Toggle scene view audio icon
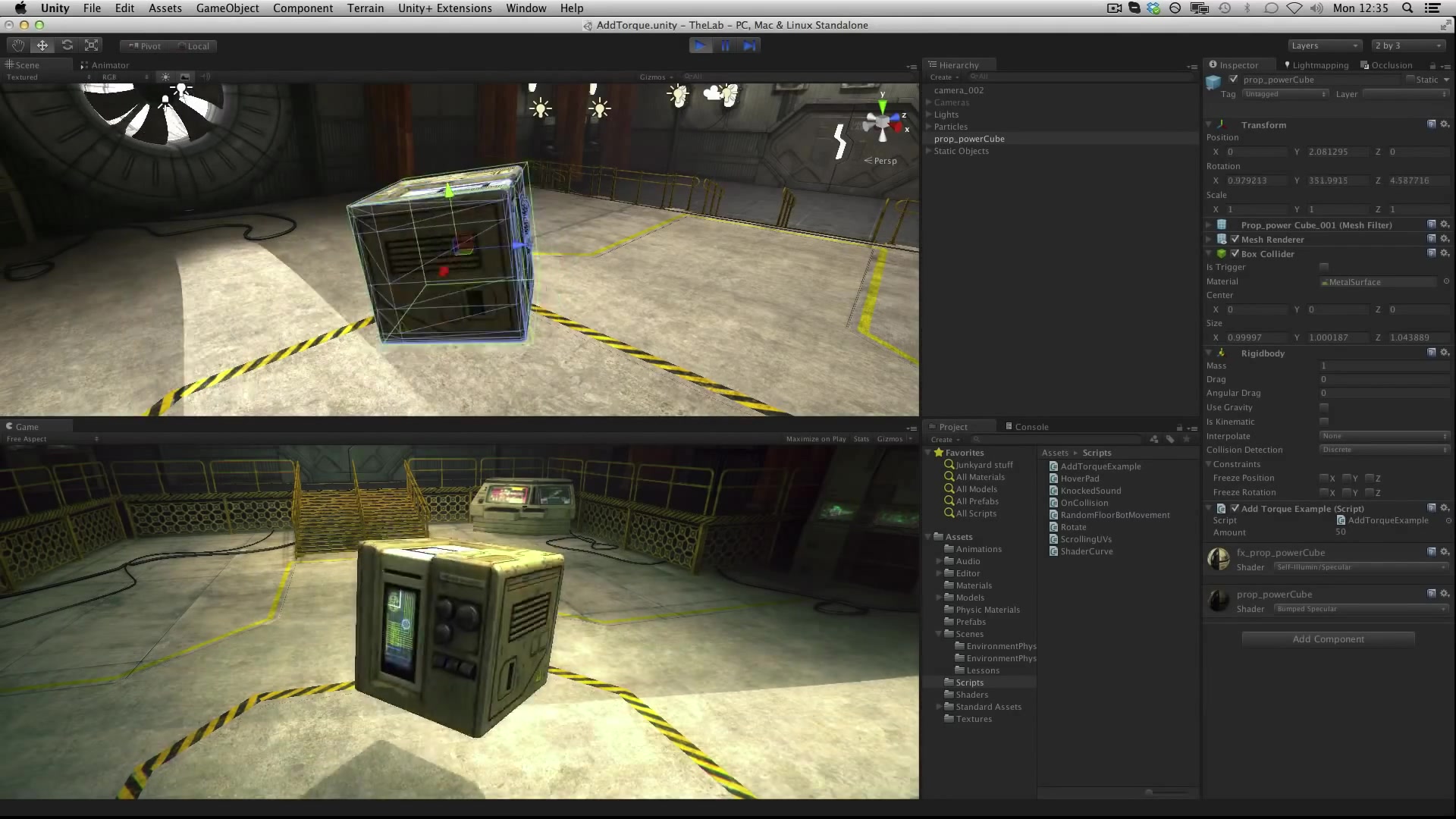Screen dimensions: 1456x819 click(205, 76)
